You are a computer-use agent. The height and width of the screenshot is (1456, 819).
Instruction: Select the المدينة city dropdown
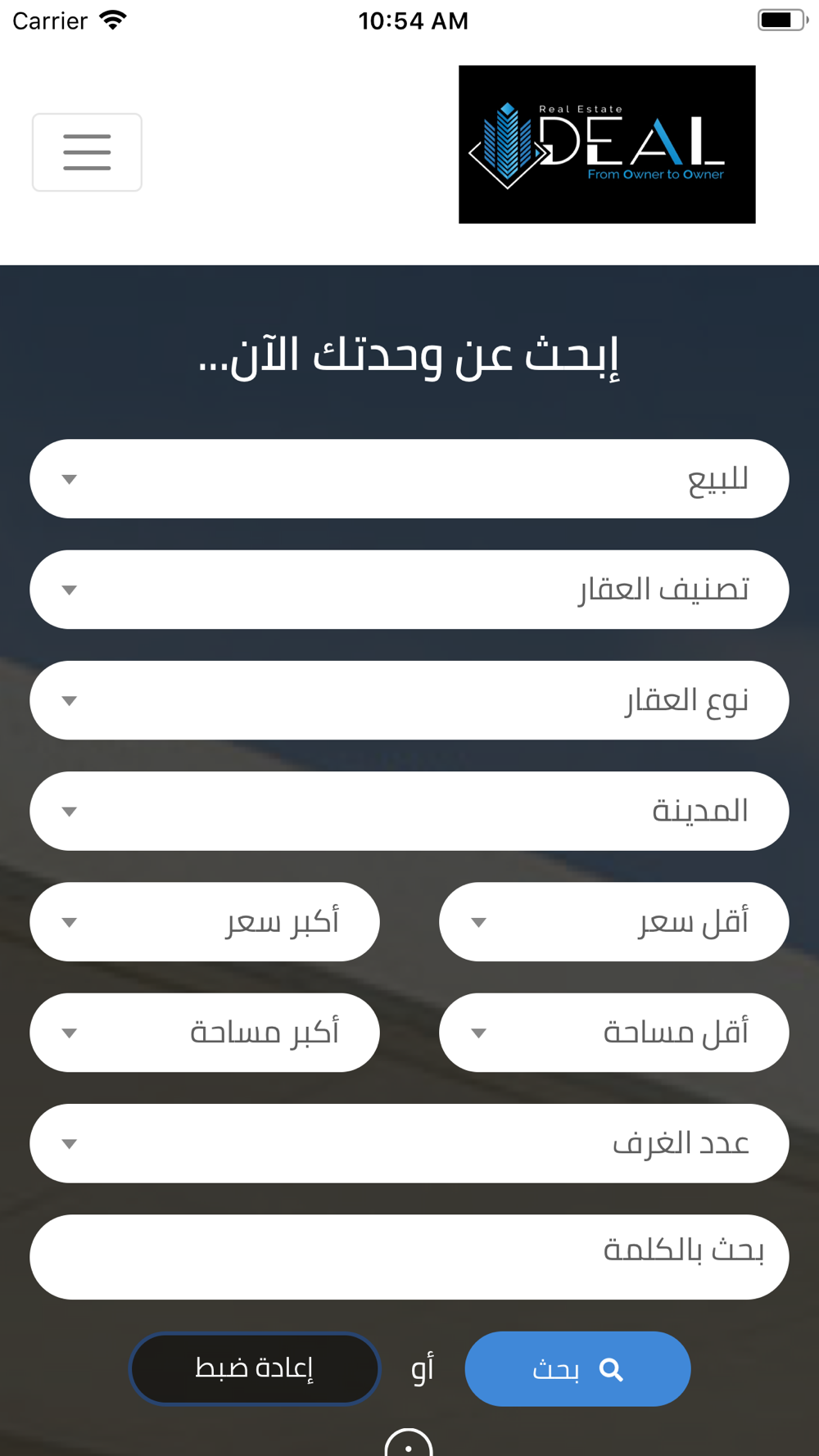coord(409,811)
